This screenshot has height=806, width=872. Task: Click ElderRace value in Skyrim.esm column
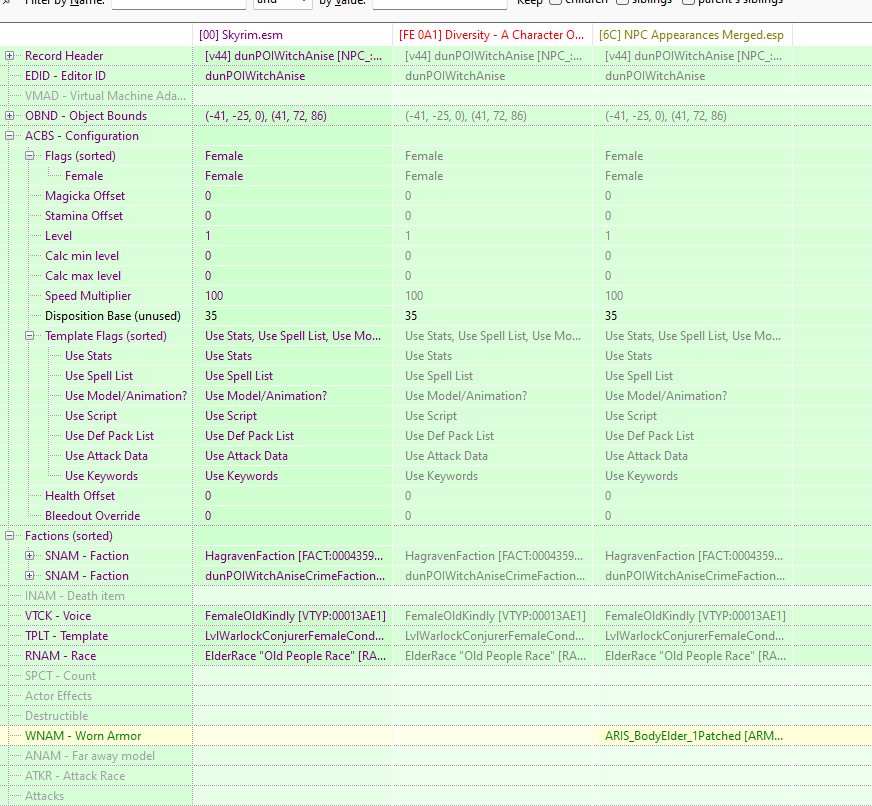293,656
